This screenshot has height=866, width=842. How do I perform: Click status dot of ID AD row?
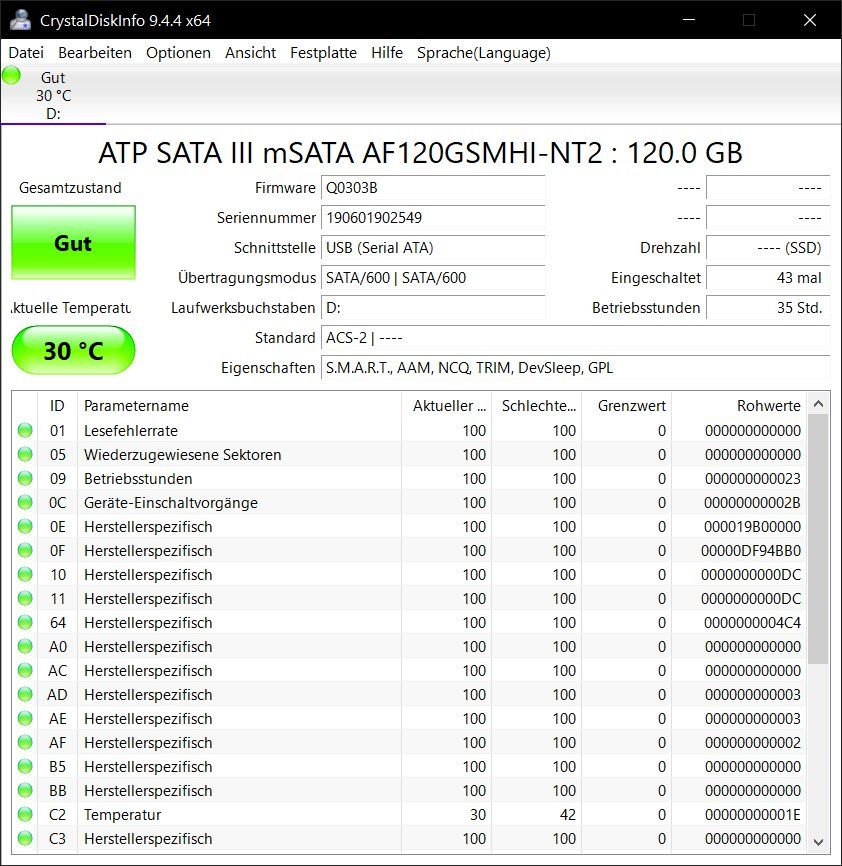[x=25, y=694]
